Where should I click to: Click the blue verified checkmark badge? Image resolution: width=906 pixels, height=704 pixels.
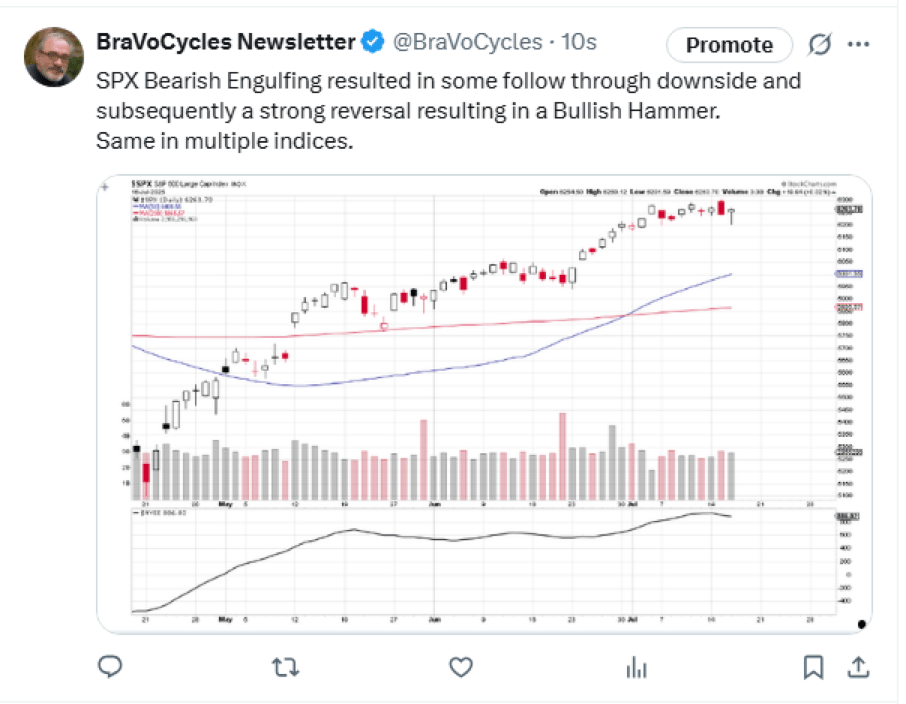tap(373, 42)
